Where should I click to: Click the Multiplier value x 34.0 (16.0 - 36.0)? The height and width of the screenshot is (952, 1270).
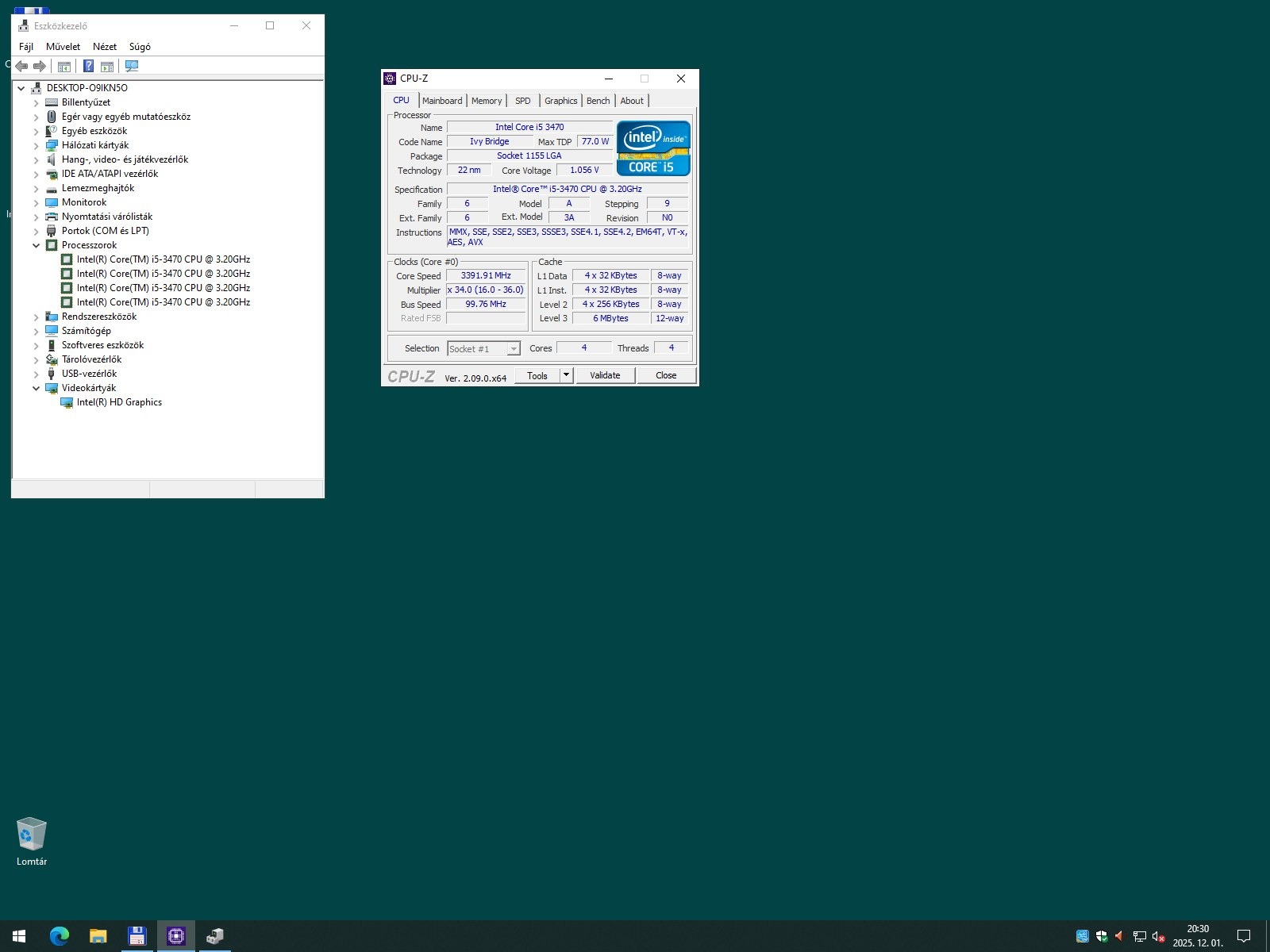(486, 290)
